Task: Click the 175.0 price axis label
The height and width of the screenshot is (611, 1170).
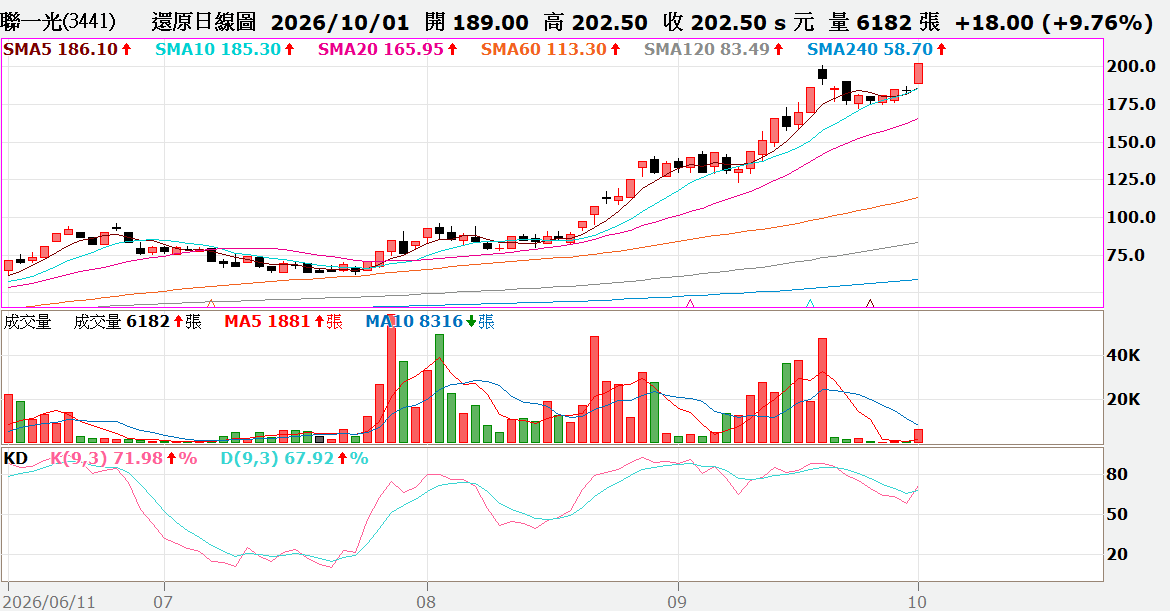Action: (x=1131, y=104)
